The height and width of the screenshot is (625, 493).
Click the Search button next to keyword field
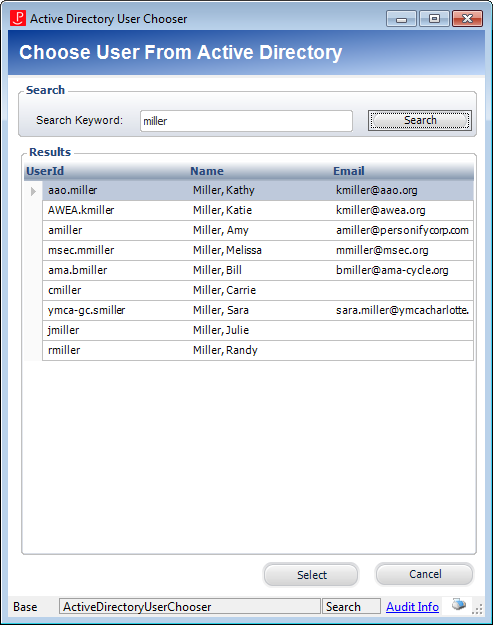tap(420, 120)
